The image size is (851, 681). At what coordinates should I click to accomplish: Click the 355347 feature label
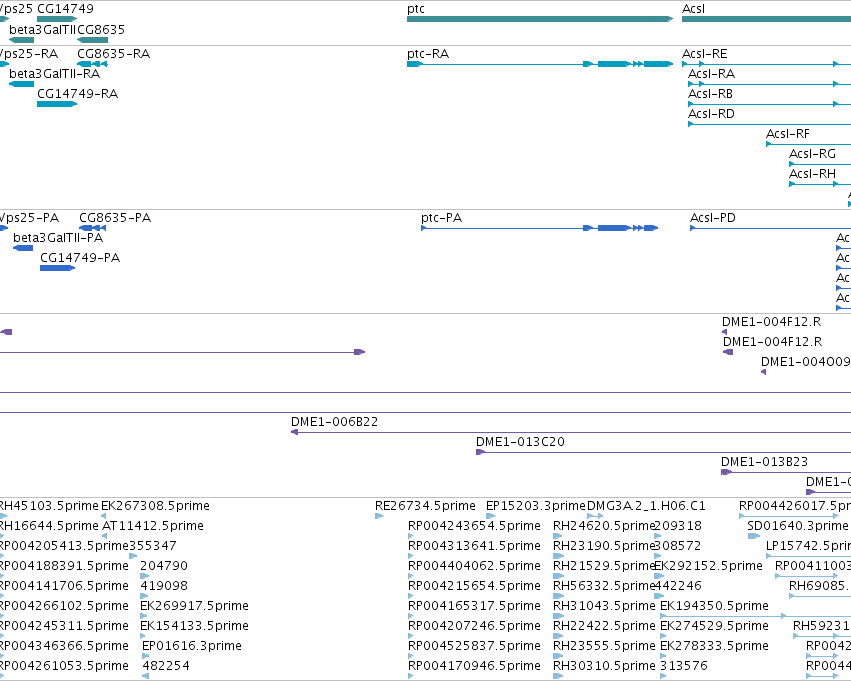153,546
